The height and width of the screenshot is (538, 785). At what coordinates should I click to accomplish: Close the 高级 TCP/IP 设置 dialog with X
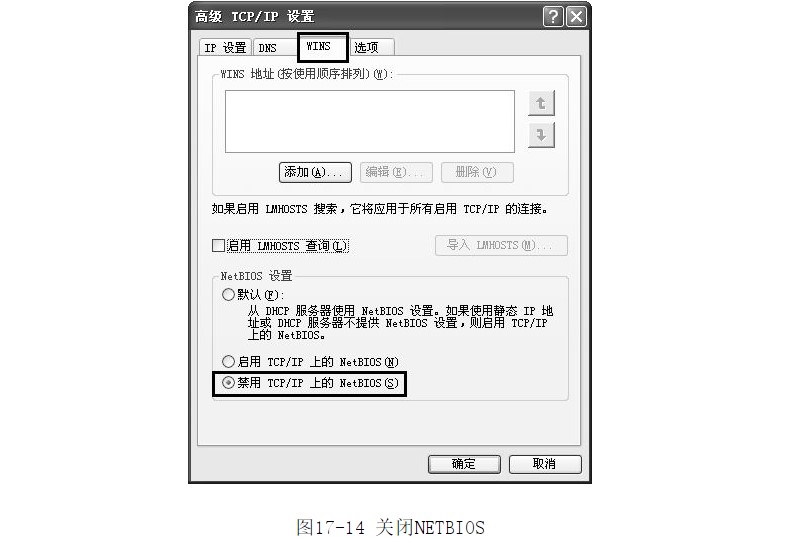[x=576, y=17]
